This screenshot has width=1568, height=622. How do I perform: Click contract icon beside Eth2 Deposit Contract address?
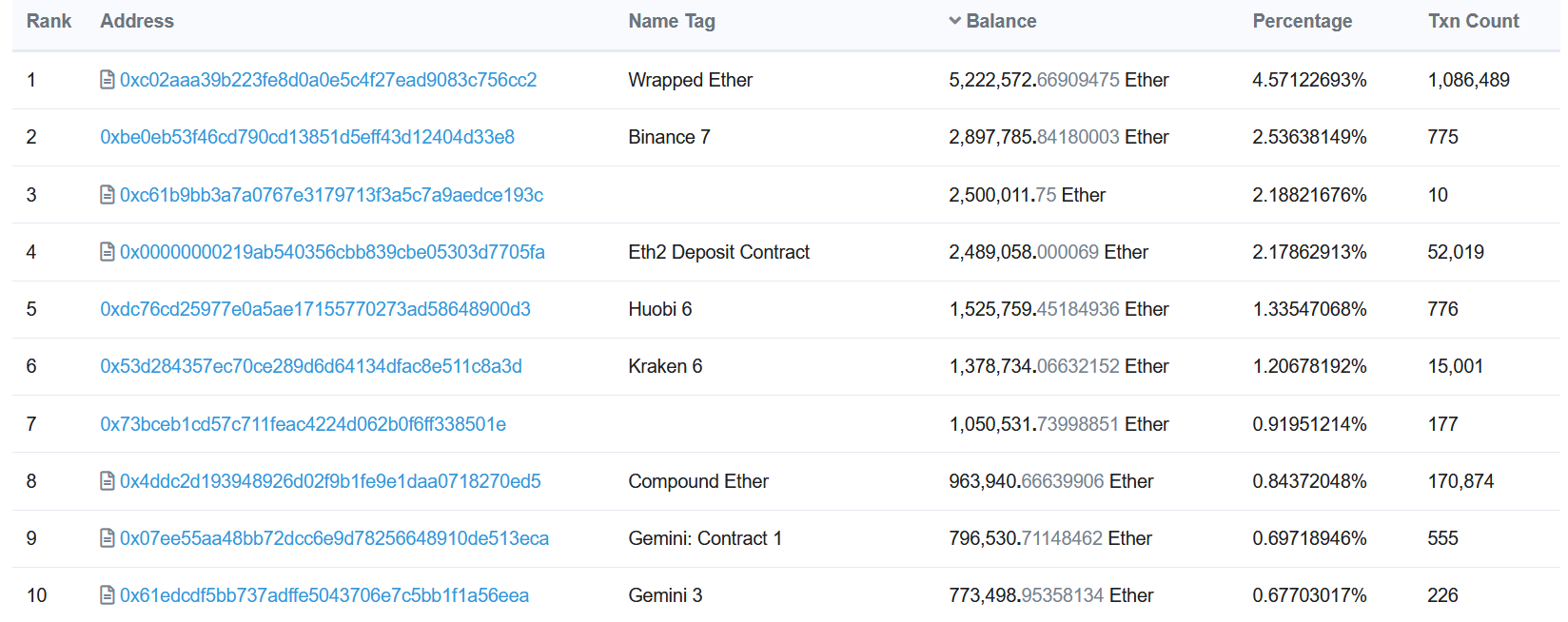click(108, 252)
